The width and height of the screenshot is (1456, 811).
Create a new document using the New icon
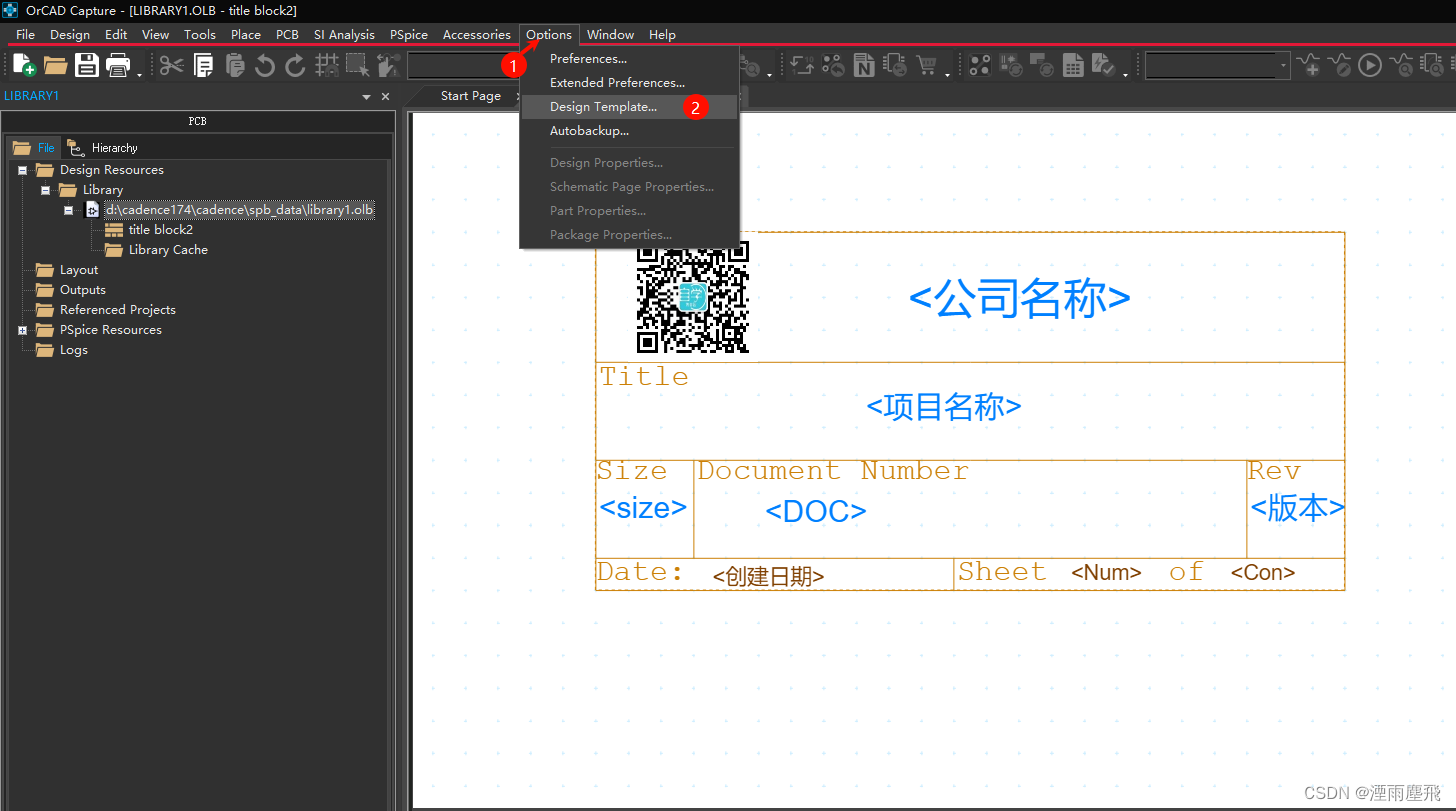pyautogui.click(x=22, y=64)
